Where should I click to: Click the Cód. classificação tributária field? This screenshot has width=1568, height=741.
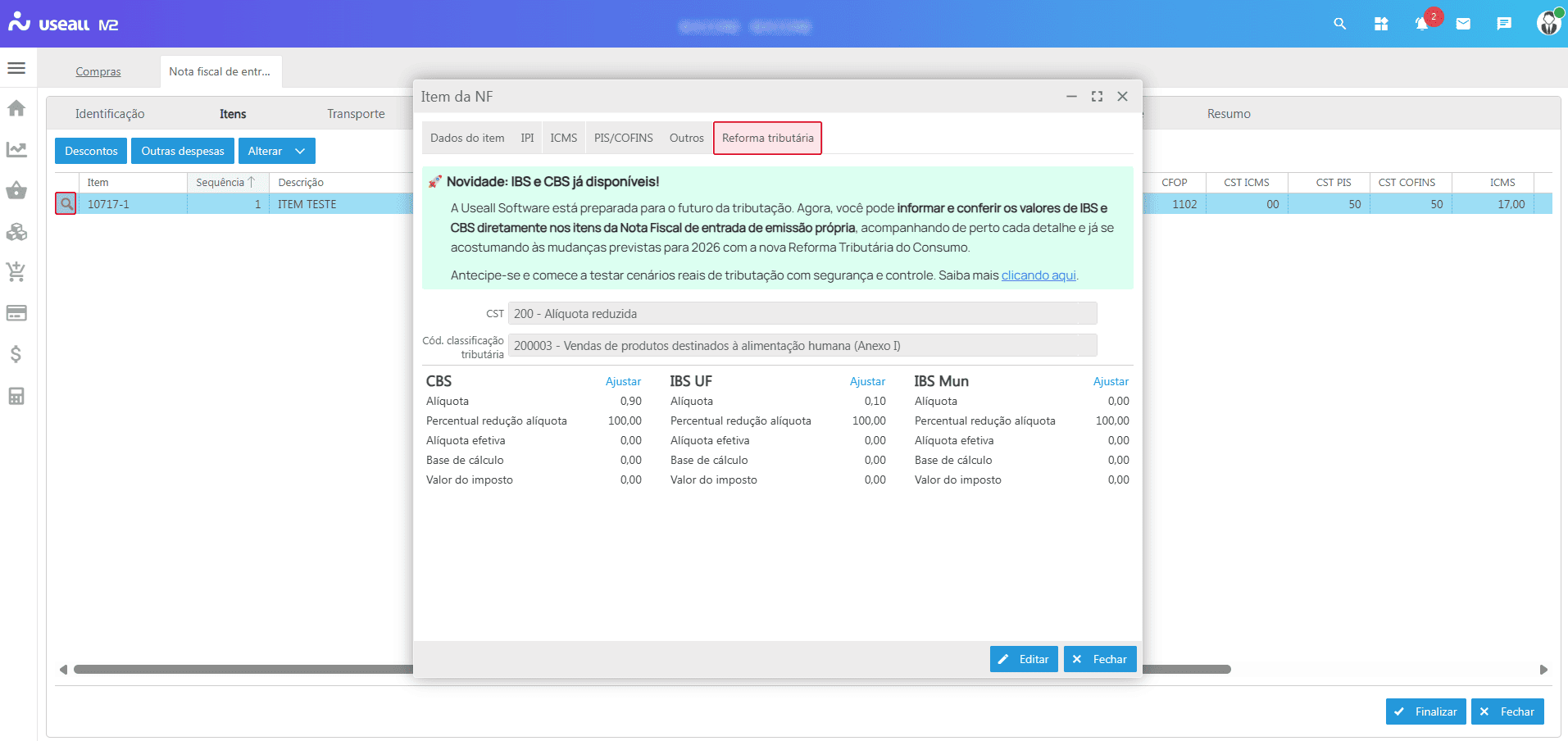click(x=802, y=346)
